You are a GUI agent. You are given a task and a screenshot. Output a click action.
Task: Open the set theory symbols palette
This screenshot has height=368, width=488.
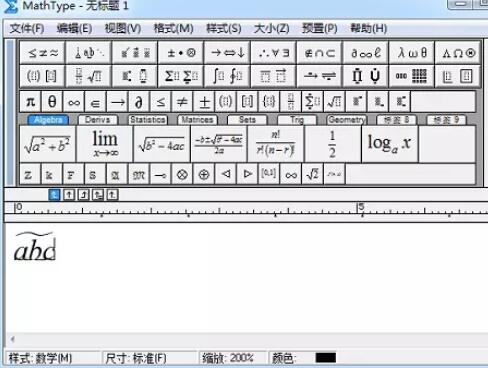(319, 53)
